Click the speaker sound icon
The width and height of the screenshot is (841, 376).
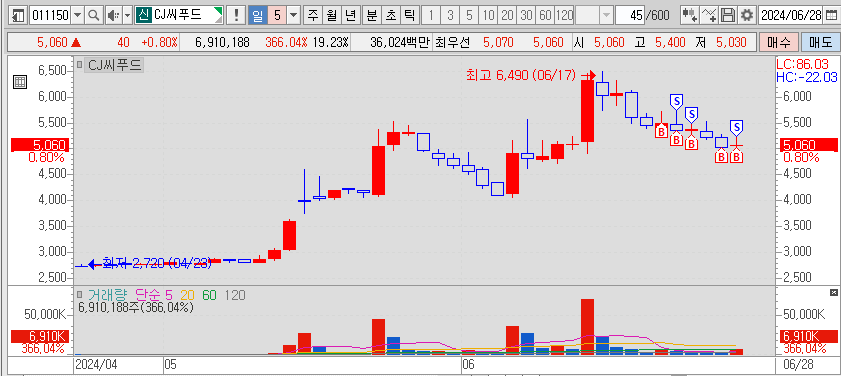tap(113, 15)
